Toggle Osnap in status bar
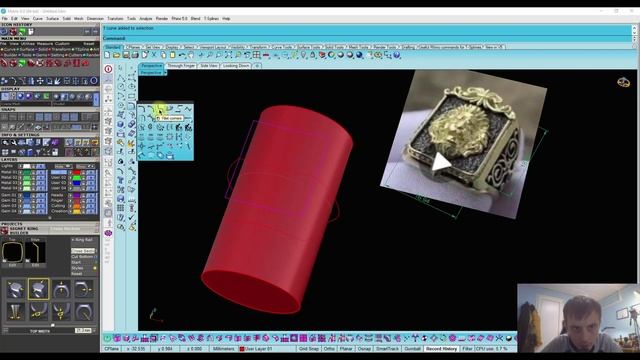640x360 pixels. (x=364, y=349)
